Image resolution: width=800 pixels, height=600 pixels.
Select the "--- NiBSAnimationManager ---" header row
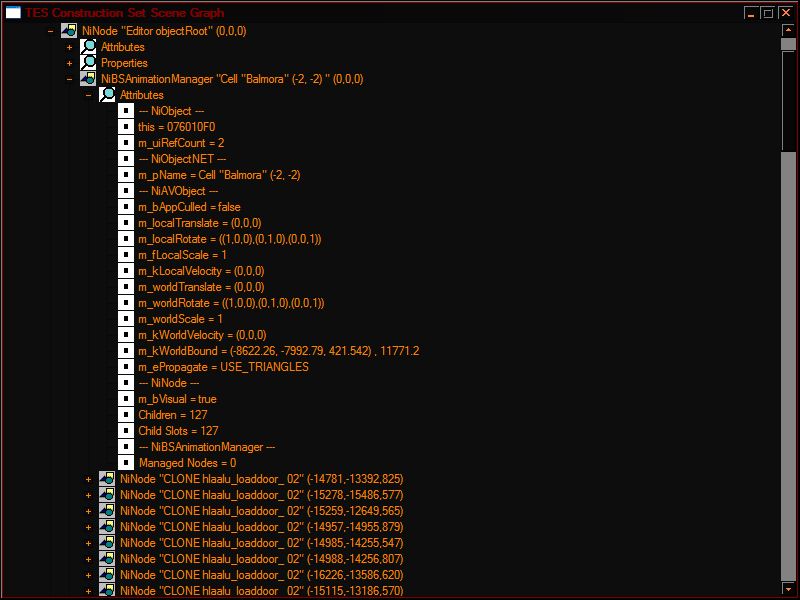pyautogui.click(x=207, y=447)
